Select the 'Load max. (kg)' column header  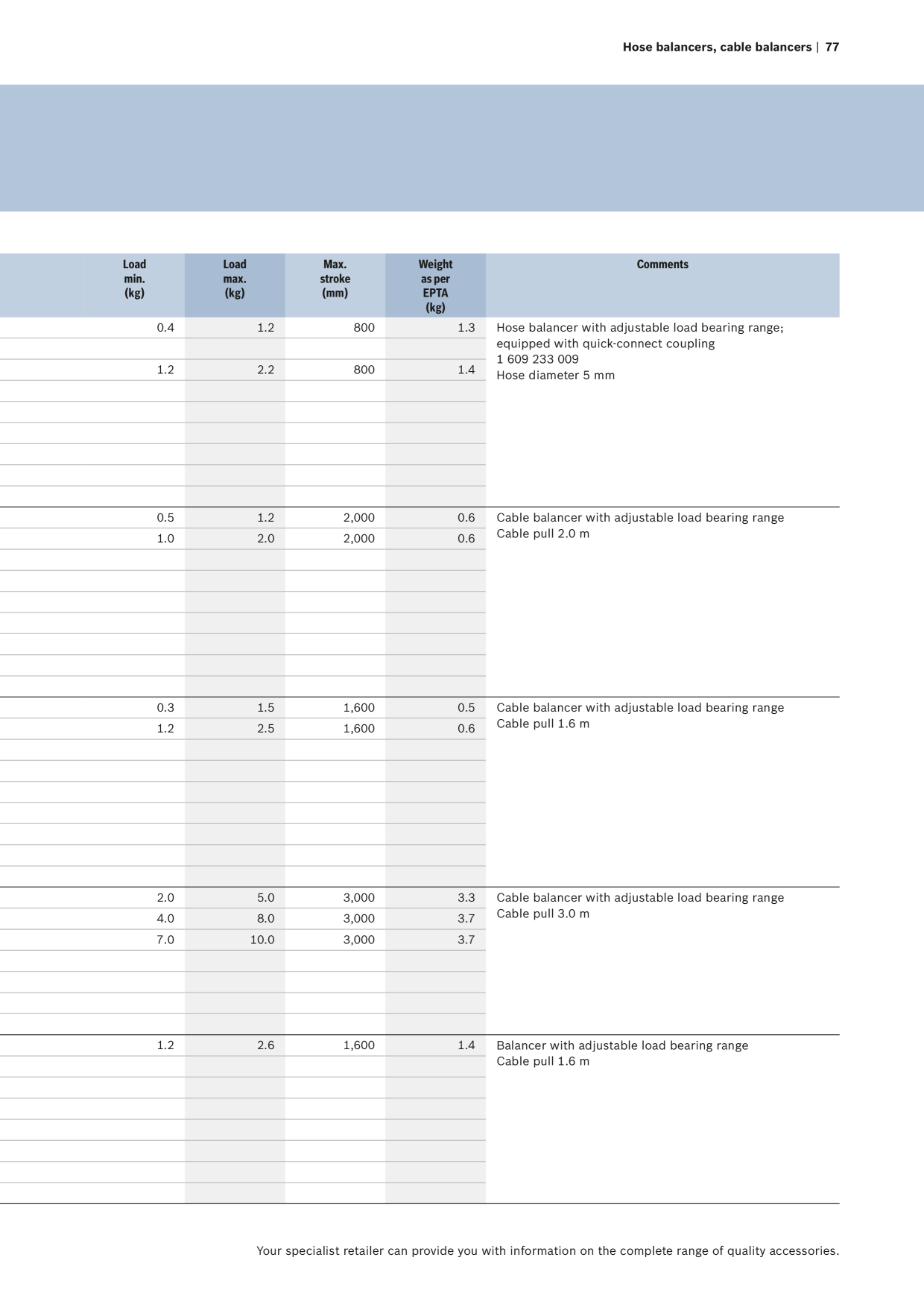pyautogui.click(x=235, y=279)
